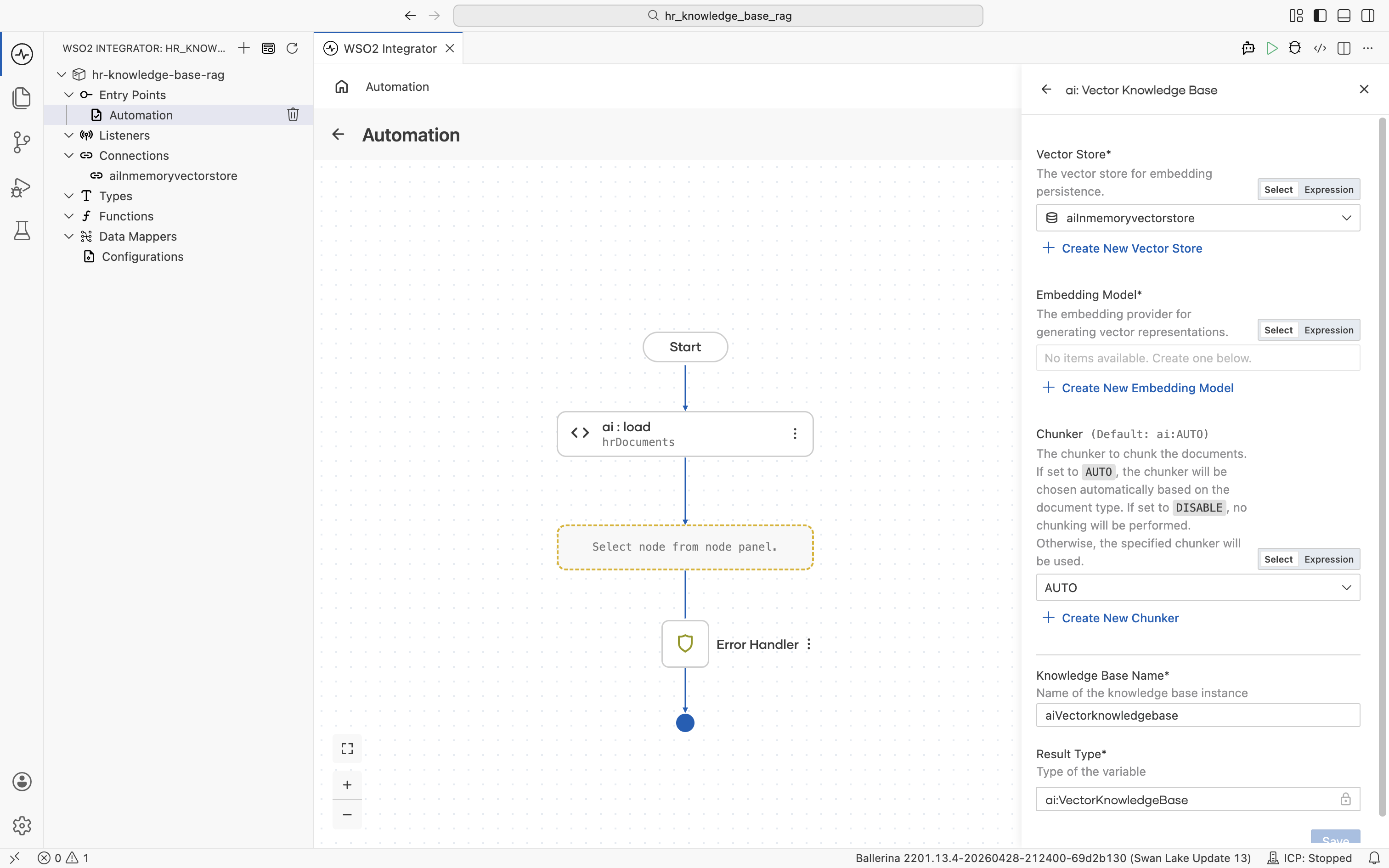
Task: Click back arrow in Vector Knowledge Base panel
Action: tap(1046, 90)
